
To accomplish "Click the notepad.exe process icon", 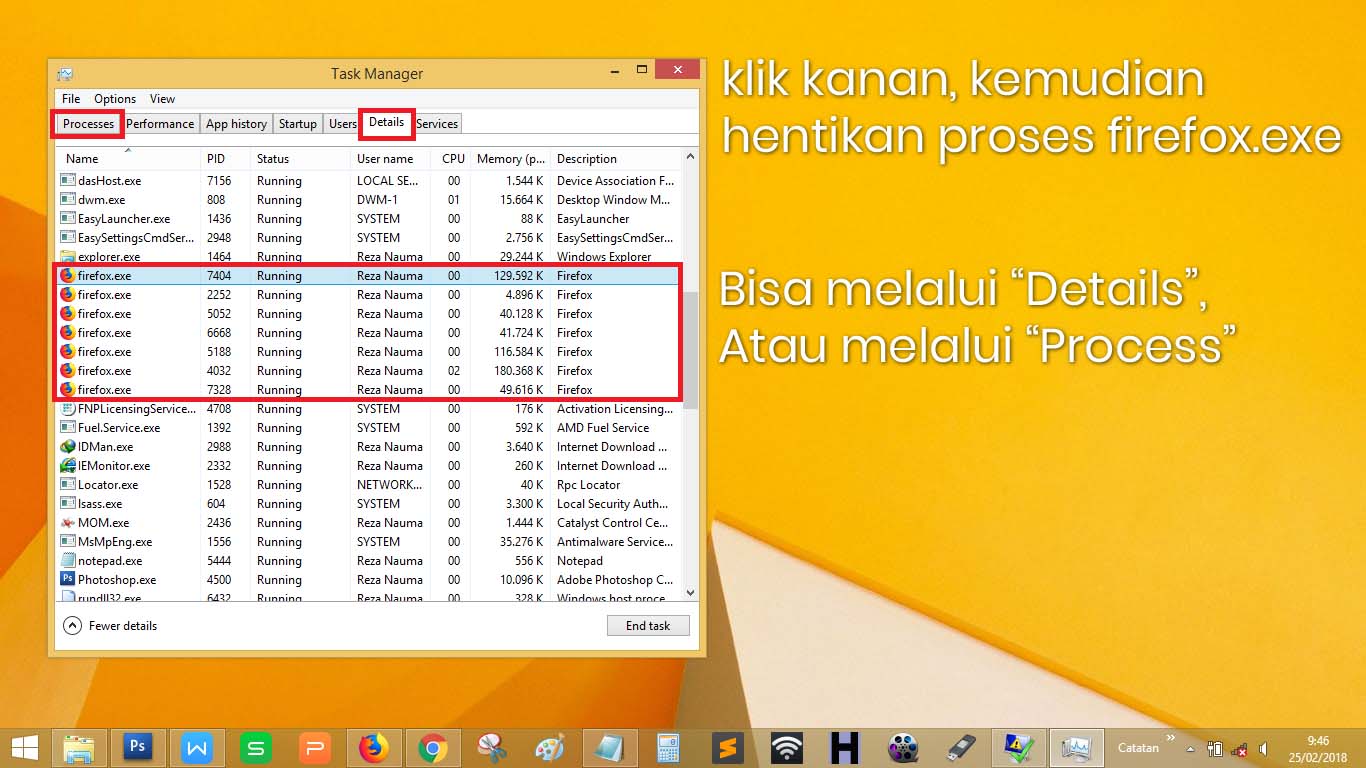I will coord(68,560).
